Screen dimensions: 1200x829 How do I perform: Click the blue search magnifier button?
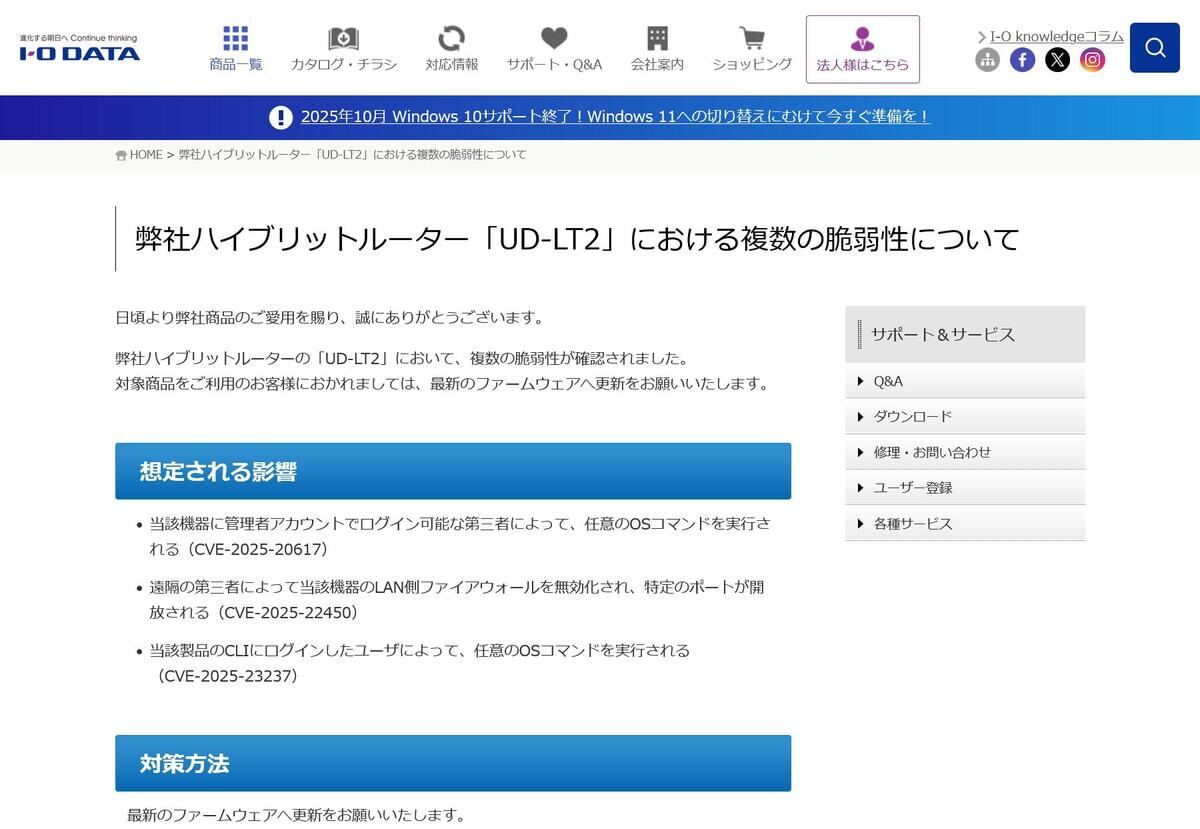tap(1155, 48)
